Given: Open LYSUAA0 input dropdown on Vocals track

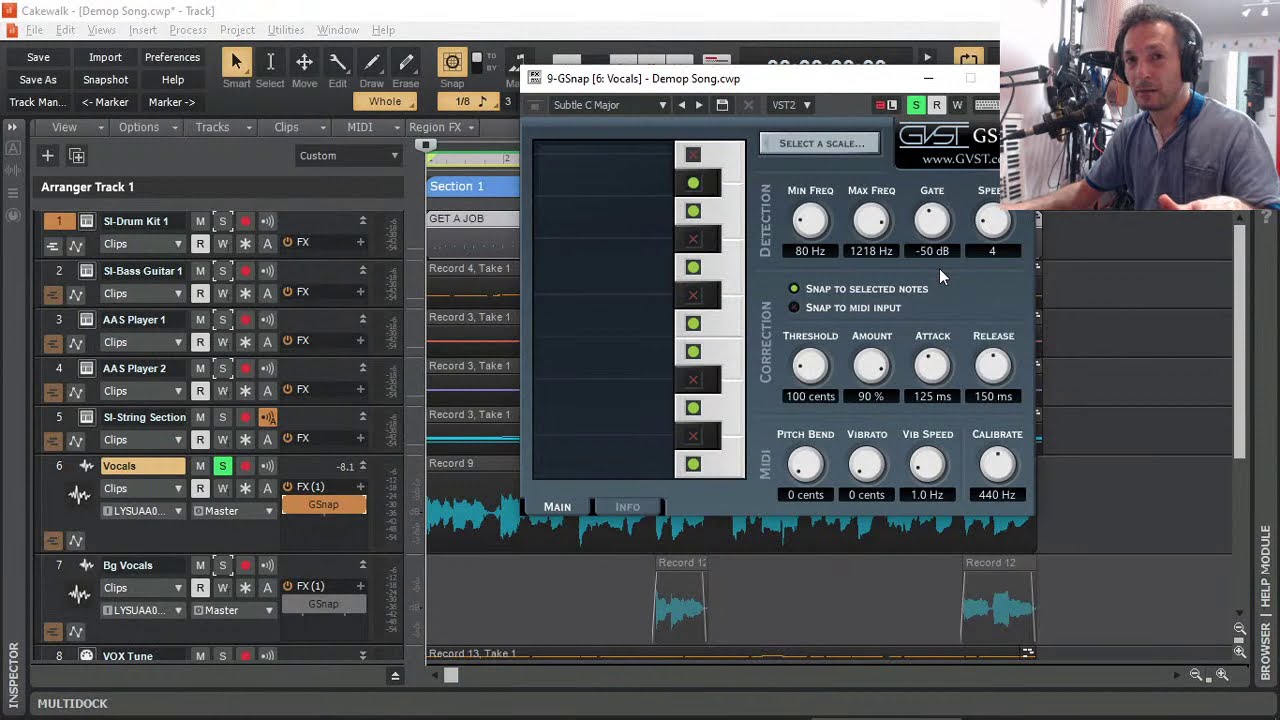Looking at the screenshot, I should point(142,511).
